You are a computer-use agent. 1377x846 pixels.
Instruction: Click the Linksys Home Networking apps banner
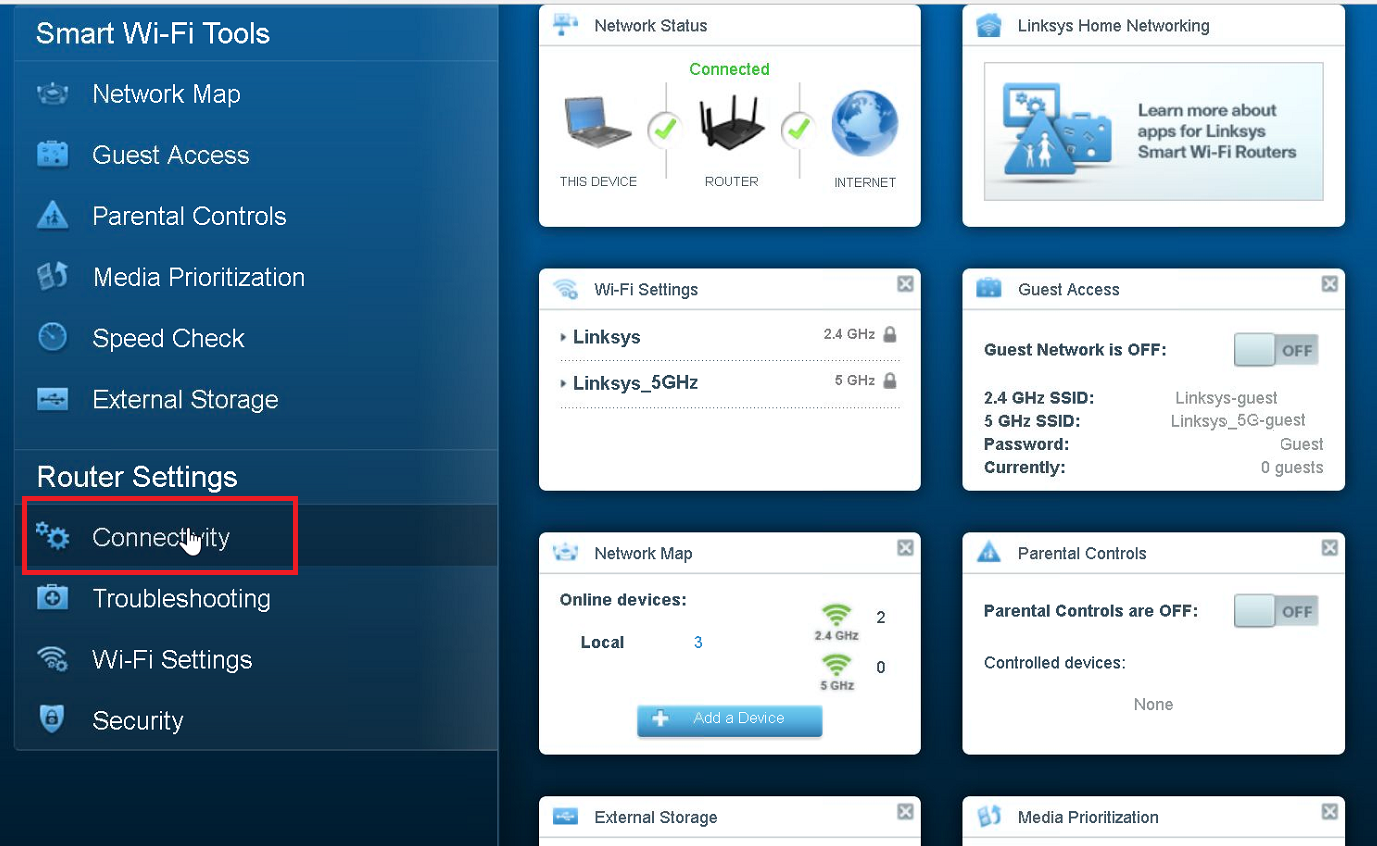click(x=1153, y=131)
